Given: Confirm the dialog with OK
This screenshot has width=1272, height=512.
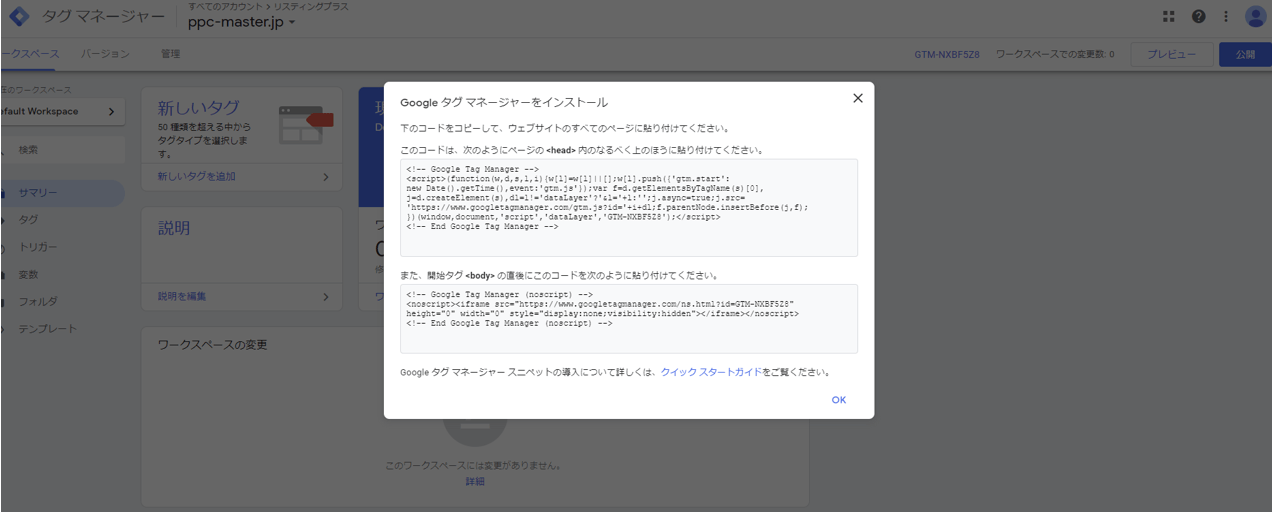Looking at the screenshot, I should click(839, 400).
